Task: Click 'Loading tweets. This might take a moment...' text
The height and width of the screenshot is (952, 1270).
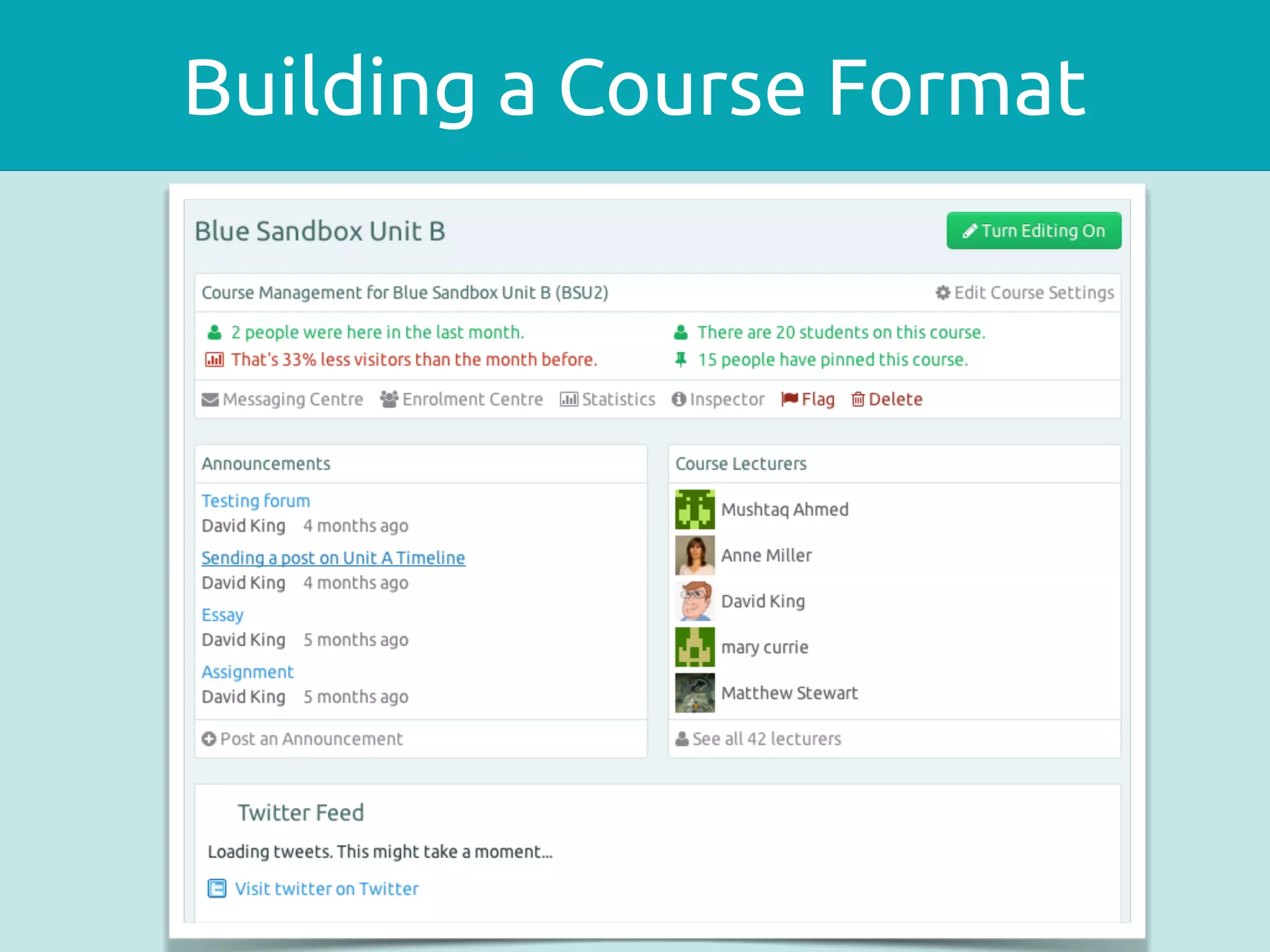Action: coord(380,852)
